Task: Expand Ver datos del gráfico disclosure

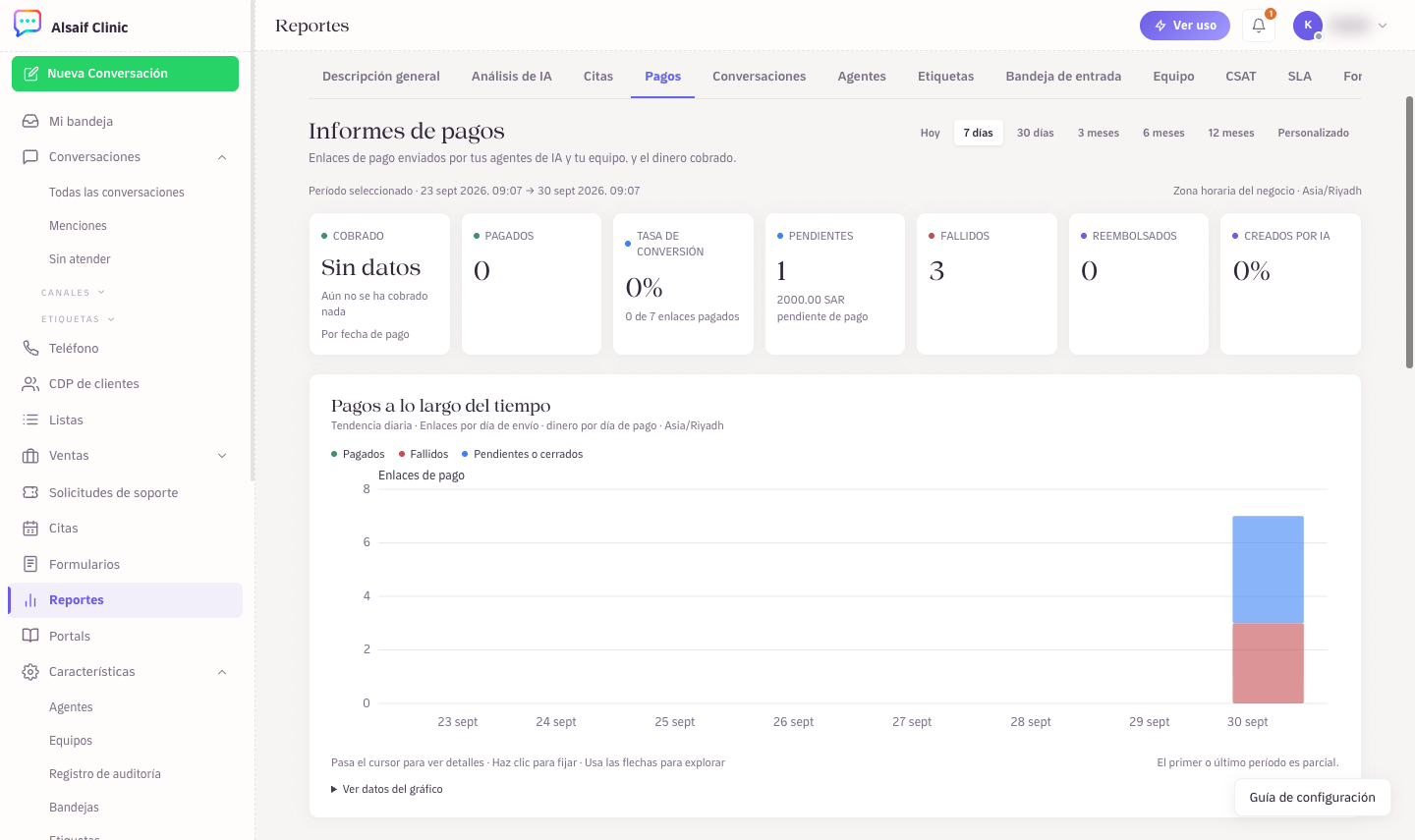Action: 387,789
